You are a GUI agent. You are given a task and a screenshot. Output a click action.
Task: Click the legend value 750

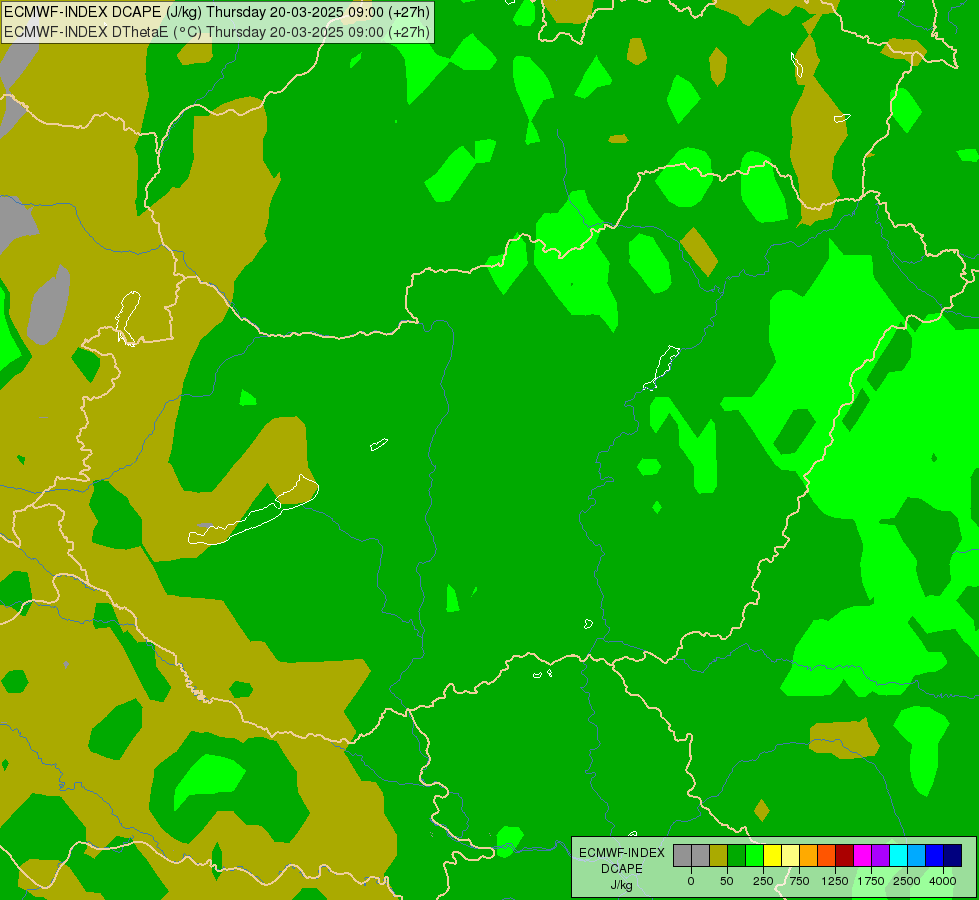799,881
